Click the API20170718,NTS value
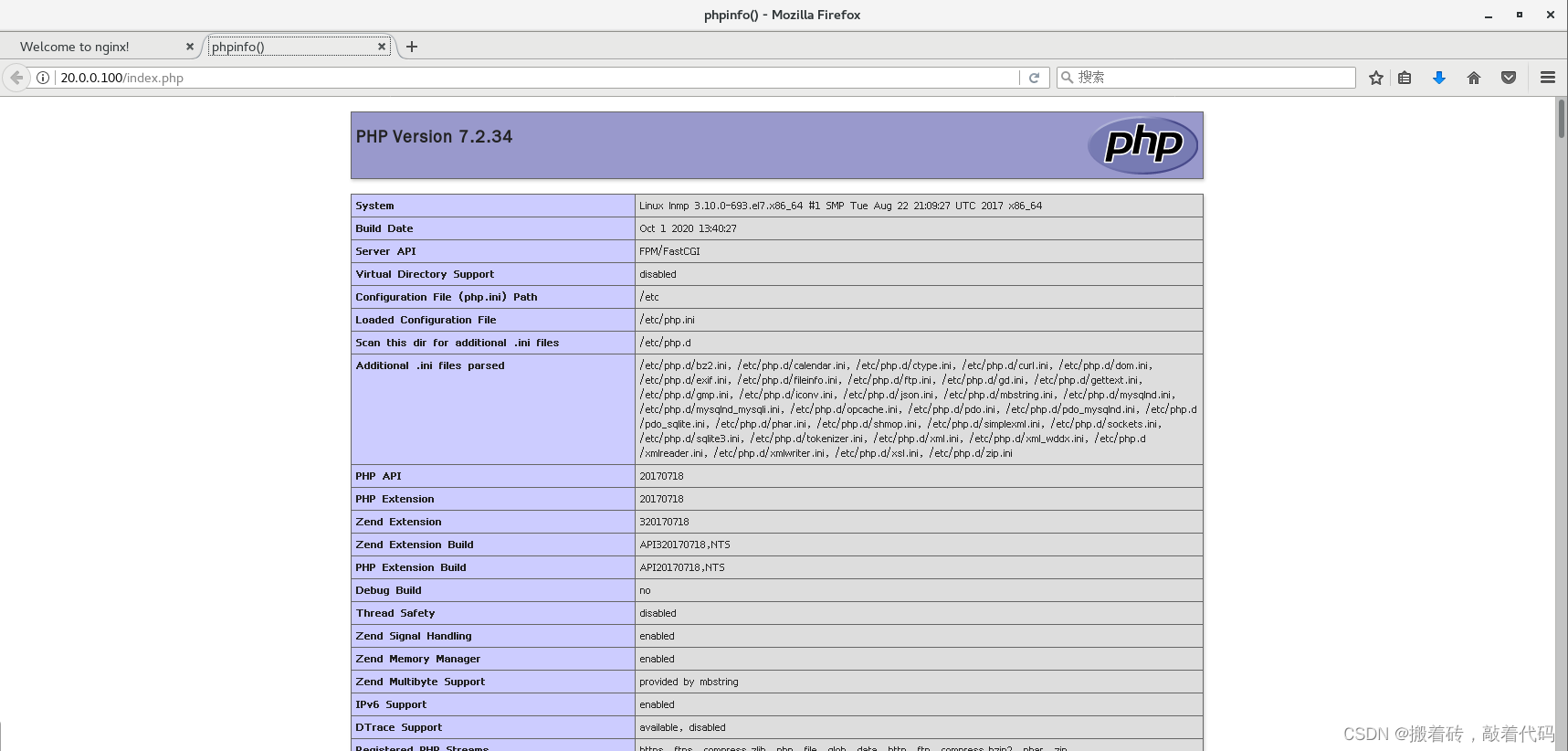Viewport: 1568px width, 751px height. 682,567
